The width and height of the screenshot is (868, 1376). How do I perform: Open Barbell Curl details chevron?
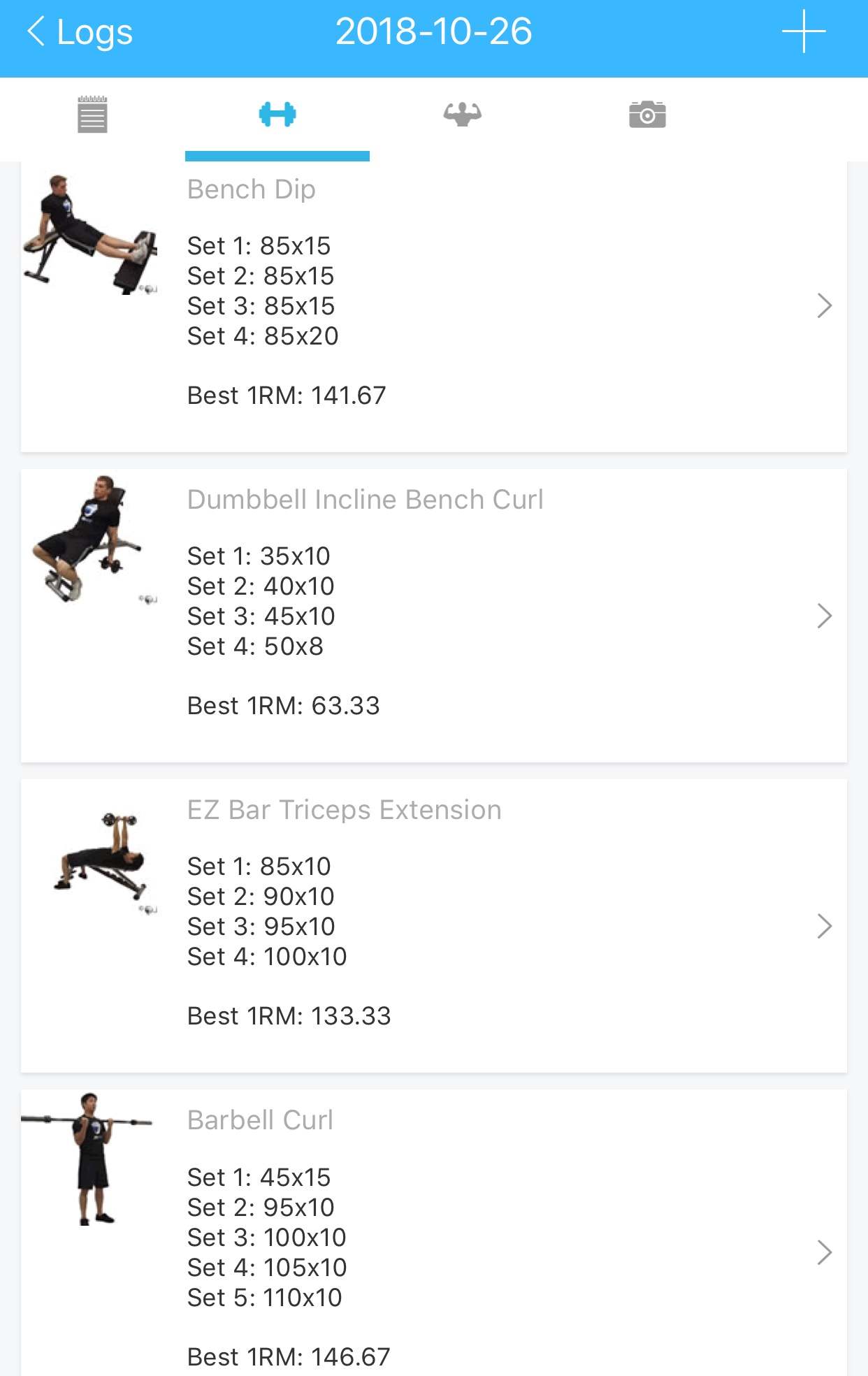[x=825, y=1252]
